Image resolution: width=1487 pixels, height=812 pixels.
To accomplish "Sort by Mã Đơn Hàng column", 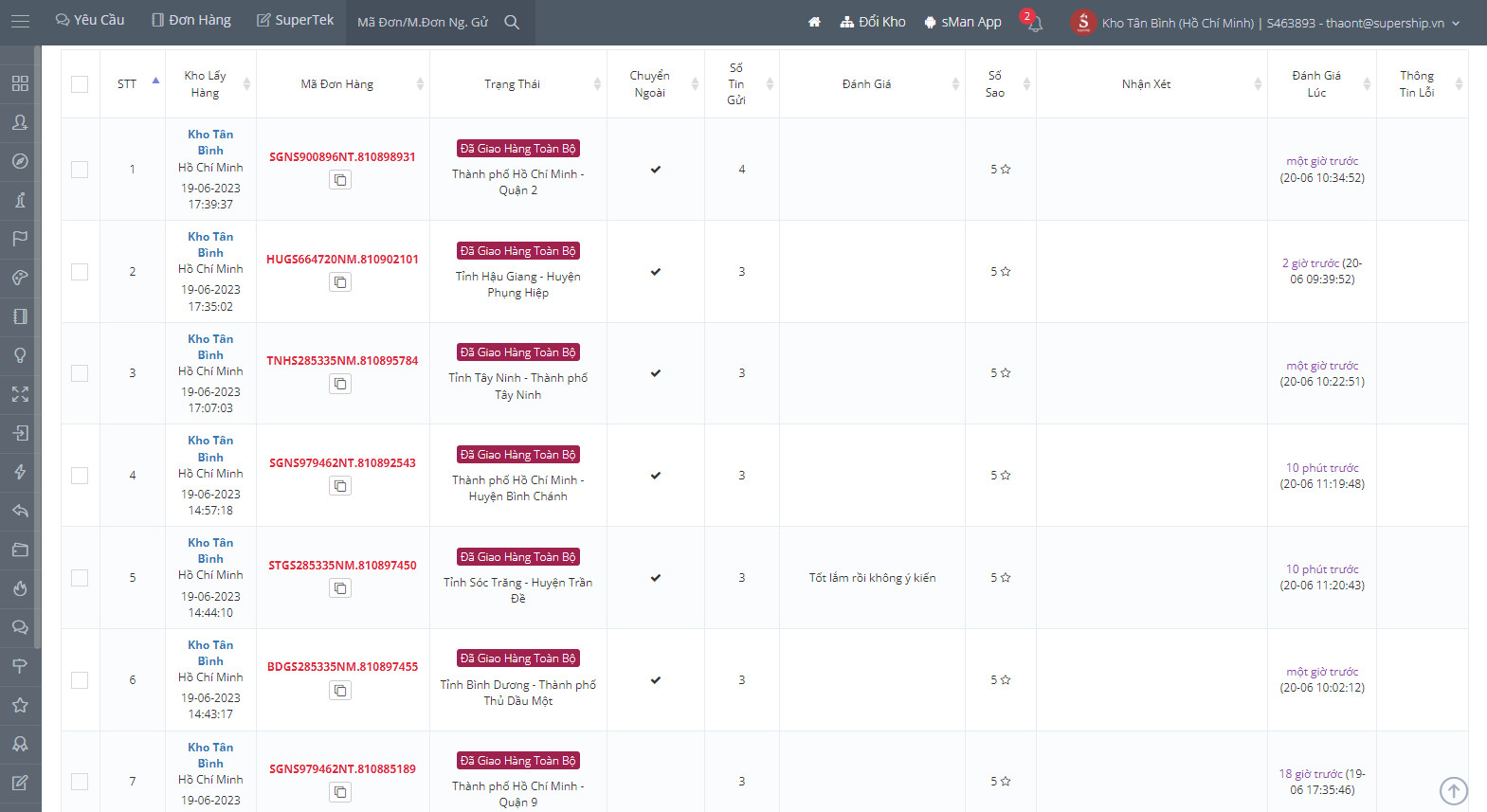I will (343, 84).
